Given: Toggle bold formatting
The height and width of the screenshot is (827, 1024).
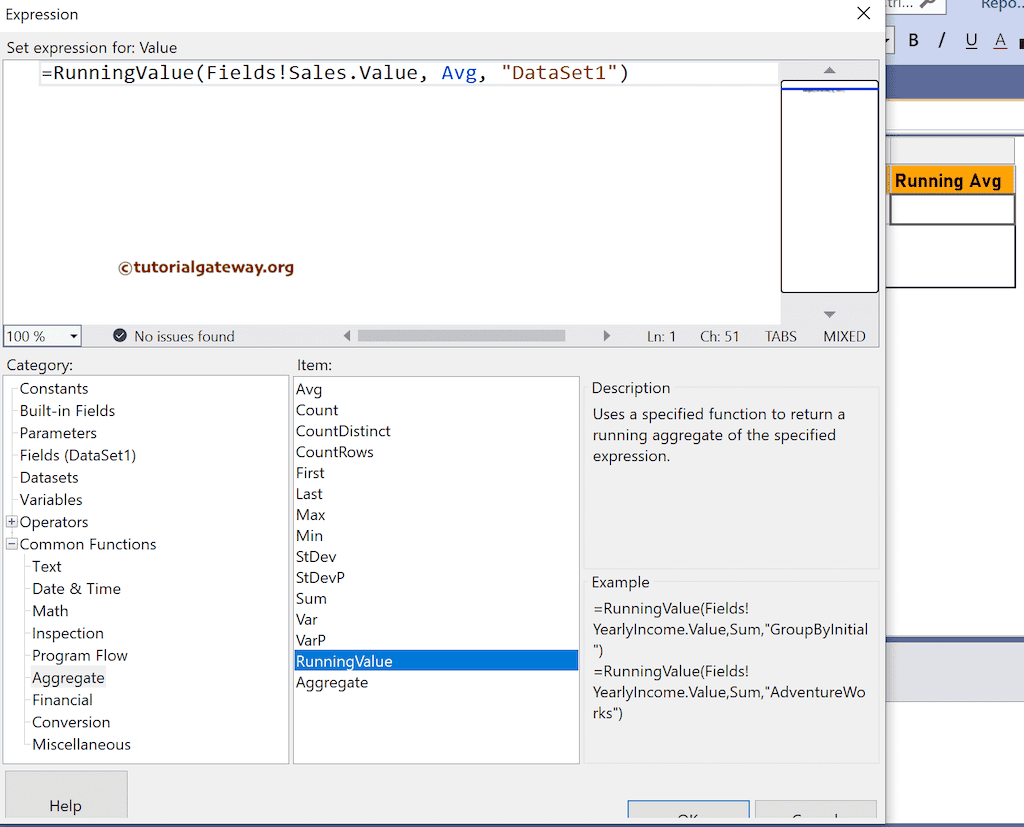Looking at the screenshot, I should click(913, 37).
